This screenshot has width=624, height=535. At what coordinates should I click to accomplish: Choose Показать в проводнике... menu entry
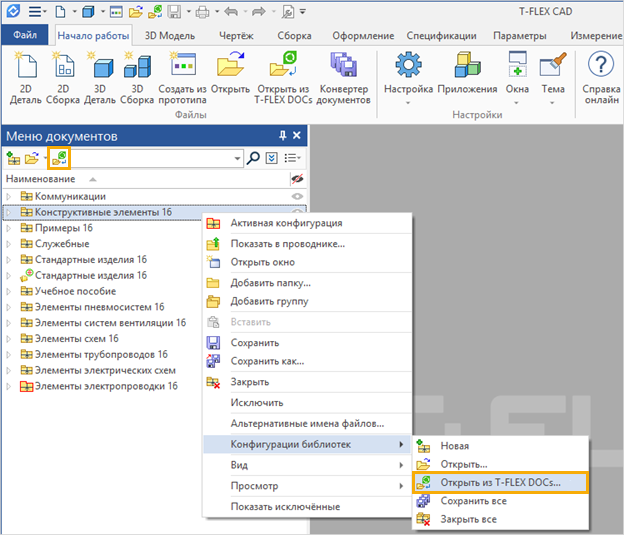tap(287, 243)
